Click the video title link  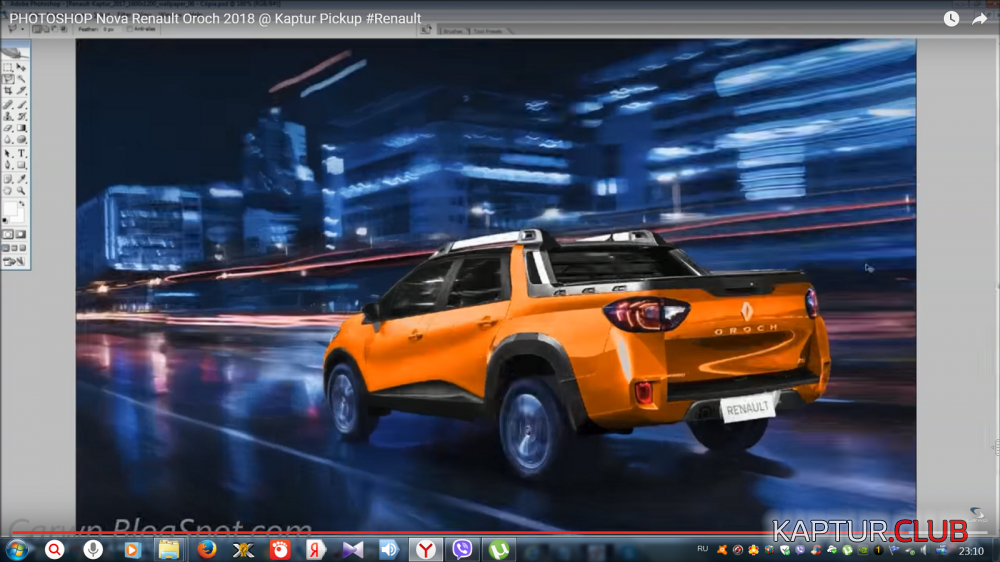click(215, 18)
